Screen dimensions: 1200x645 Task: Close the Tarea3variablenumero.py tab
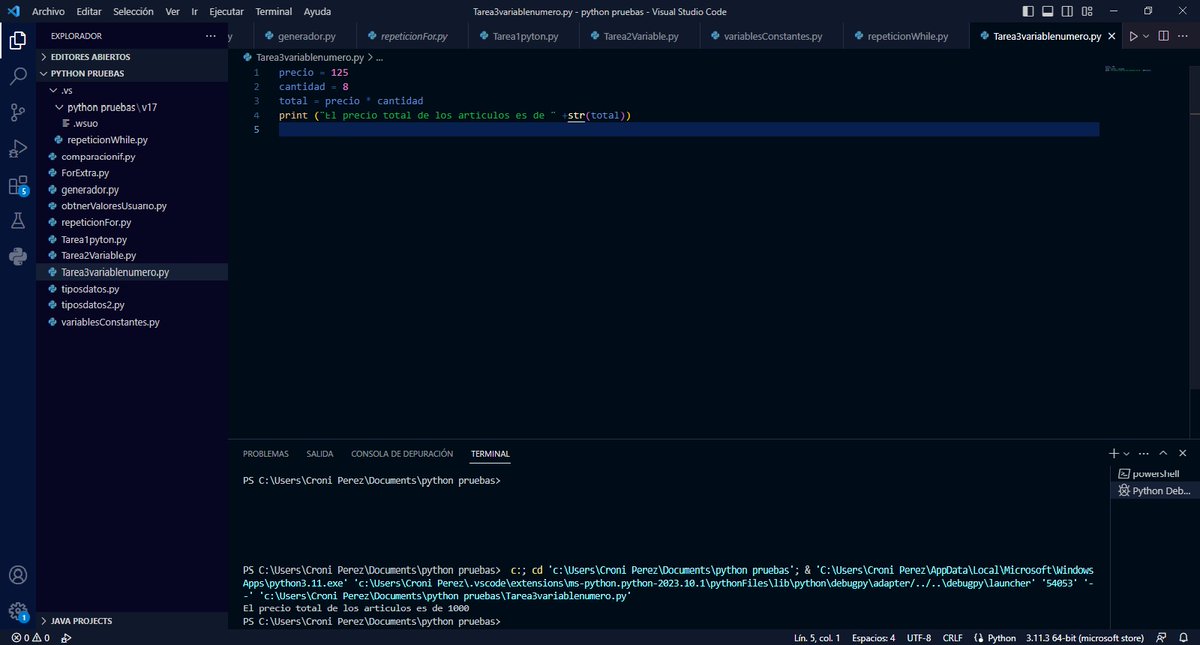pos(1112,36)
